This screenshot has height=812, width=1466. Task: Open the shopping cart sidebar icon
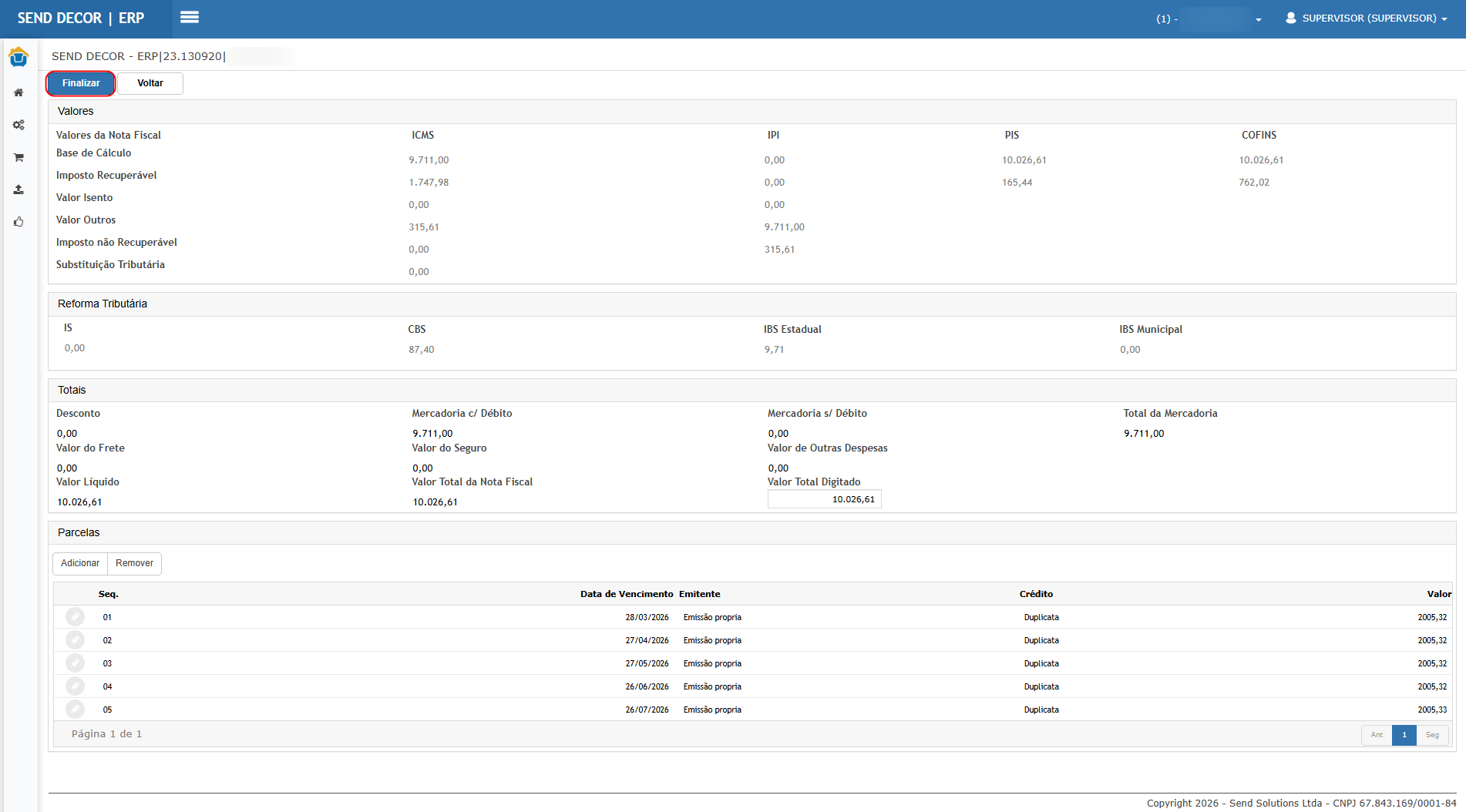click(x=18, y=157)
